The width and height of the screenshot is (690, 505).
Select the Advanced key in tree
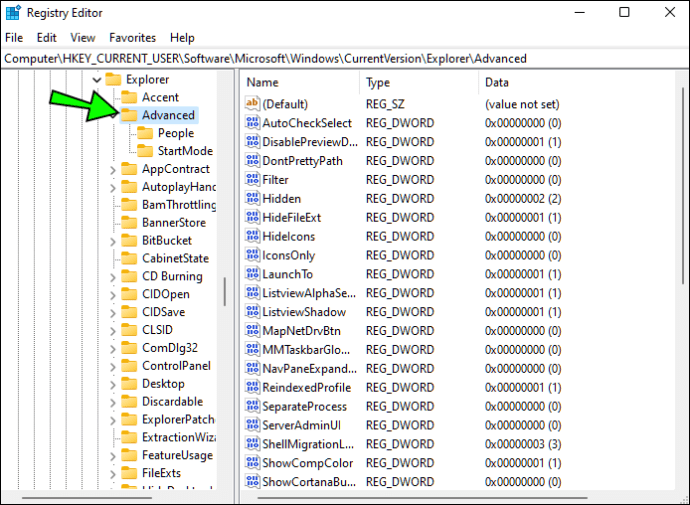click(x=168, y=115)
